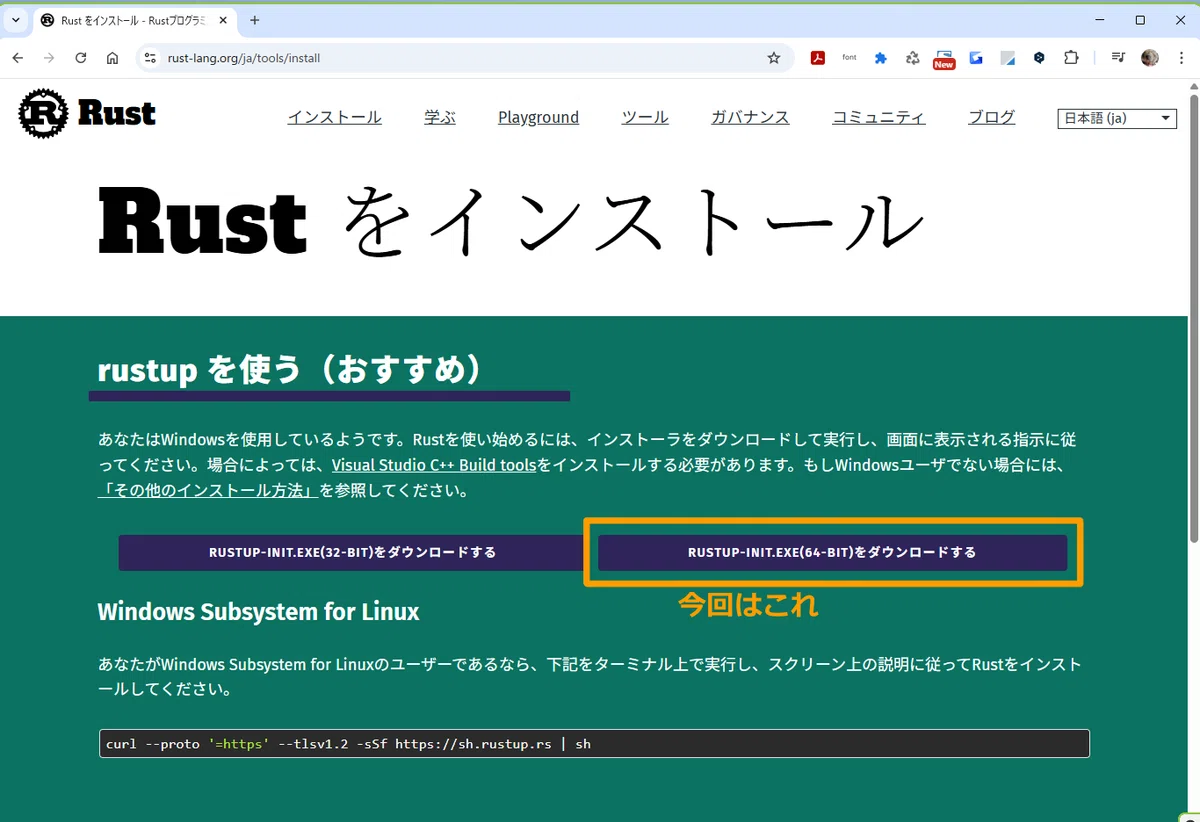Open the media control music list icon
Viewport: 1200px width, 822px height.
pos(1117,58)
